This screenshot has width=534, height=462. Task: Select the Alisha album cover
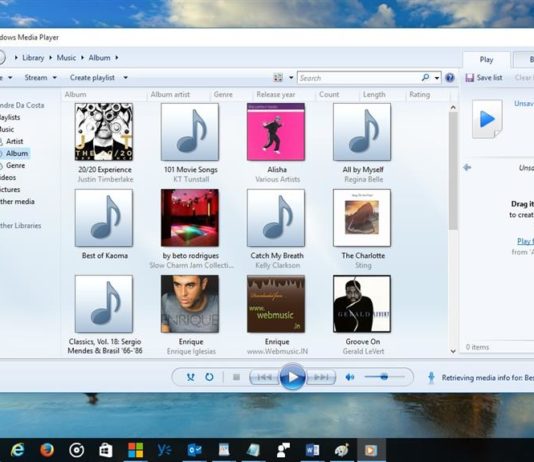point(276,132)
